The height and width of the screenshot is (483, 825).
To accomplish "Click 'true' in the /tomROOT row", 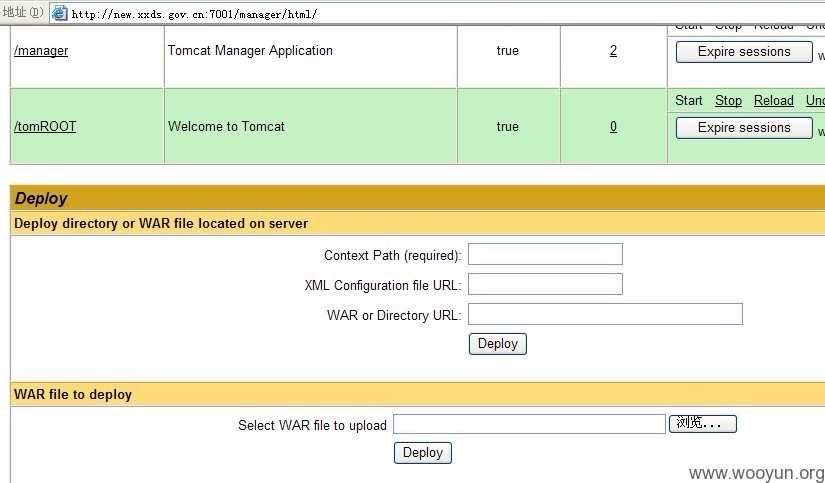I will point(508,126).
